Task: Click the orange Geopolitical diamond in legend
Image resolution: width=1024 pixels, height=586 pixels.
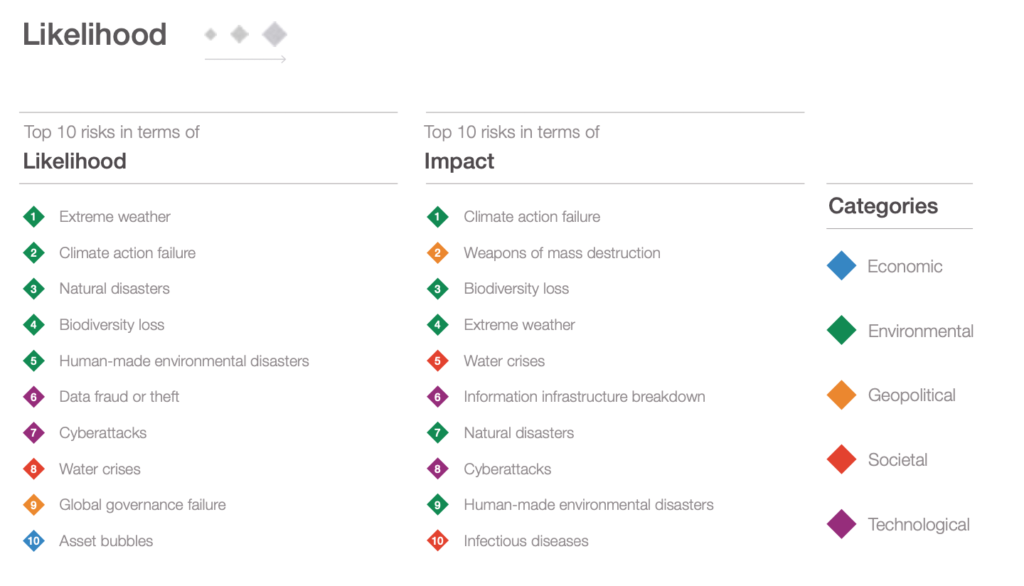Action: click(841, 395)
